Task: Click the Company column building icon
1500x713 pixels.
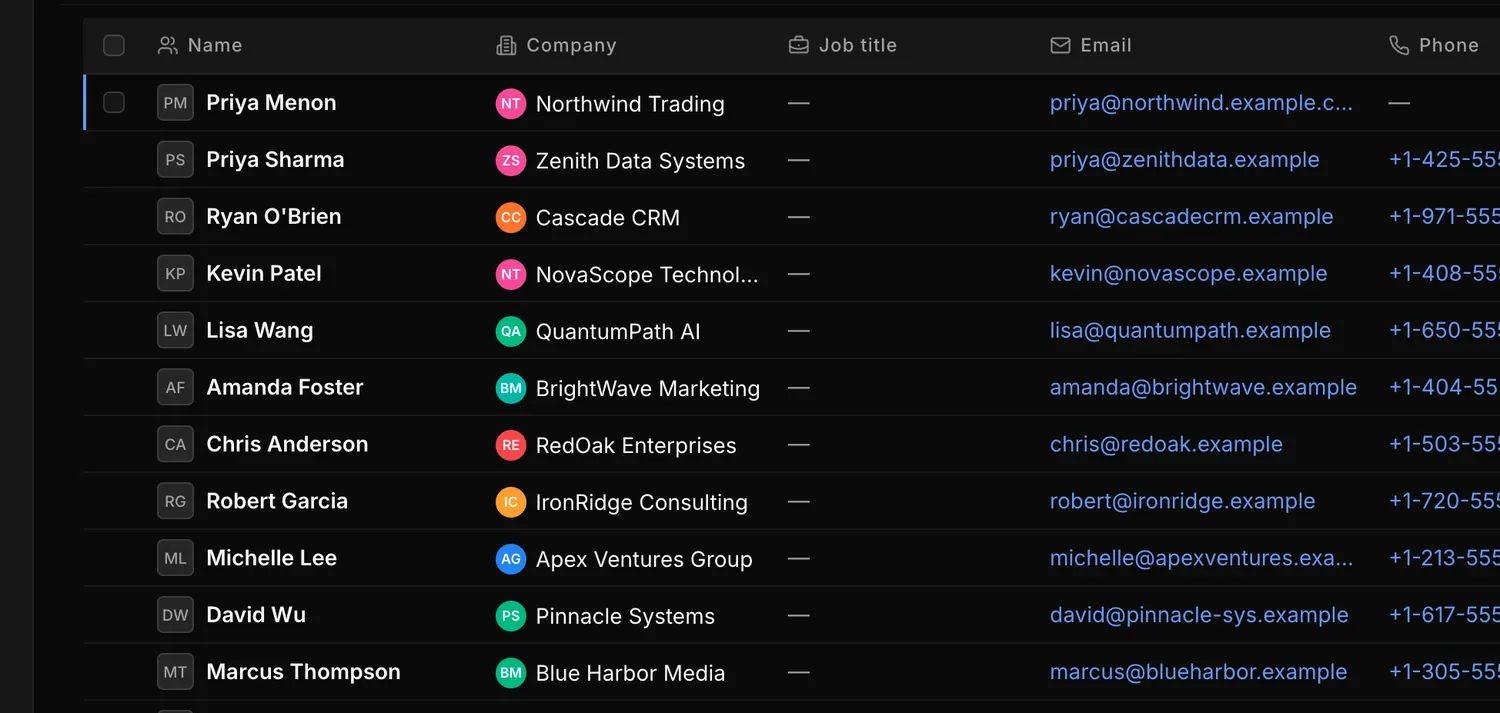Action: (x=506, y=45)
